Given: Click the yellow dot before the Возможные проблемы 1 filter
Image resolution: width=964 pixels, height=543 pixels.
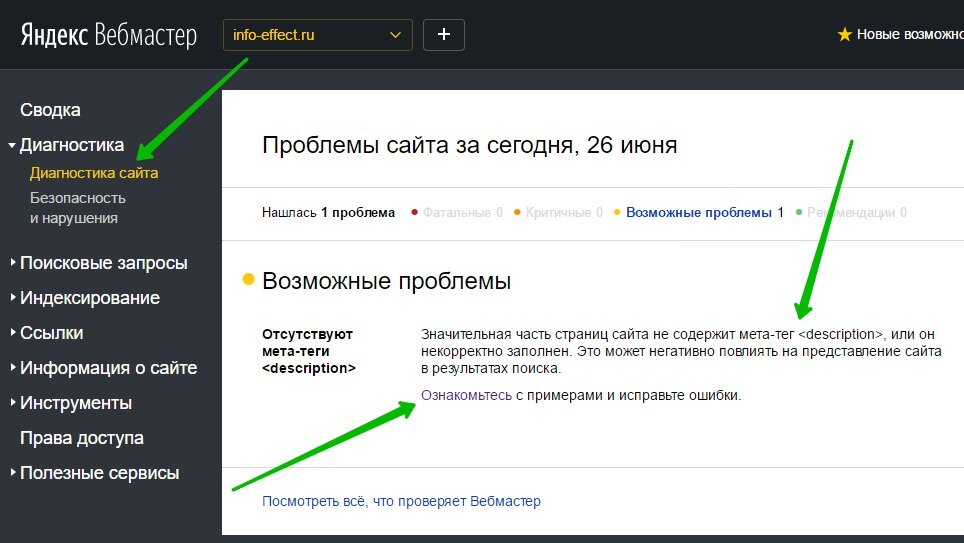Looking at the screenshot, I should [617, 212].
